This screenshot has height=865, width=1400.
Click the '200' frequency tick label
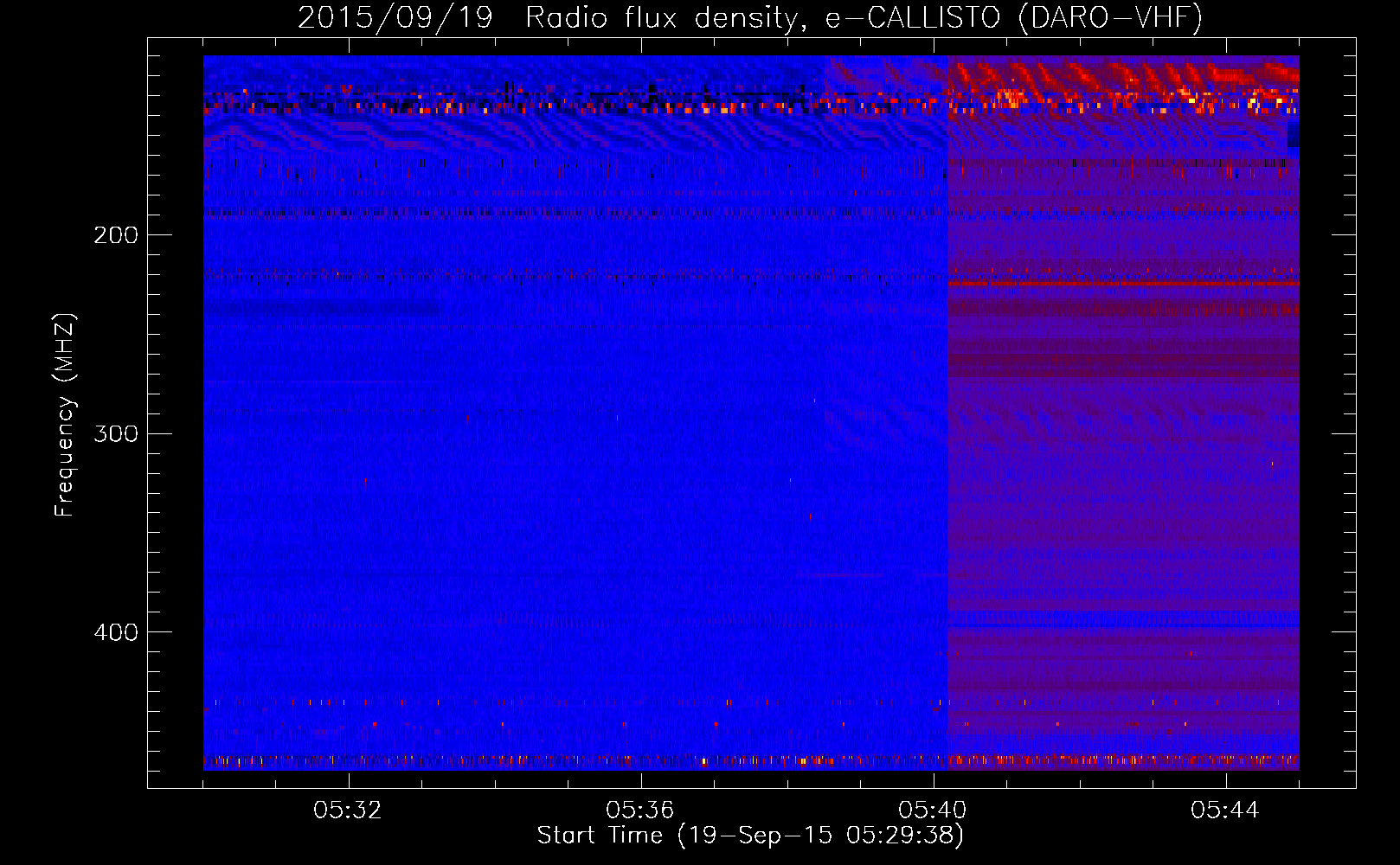(x=116, y=235)
